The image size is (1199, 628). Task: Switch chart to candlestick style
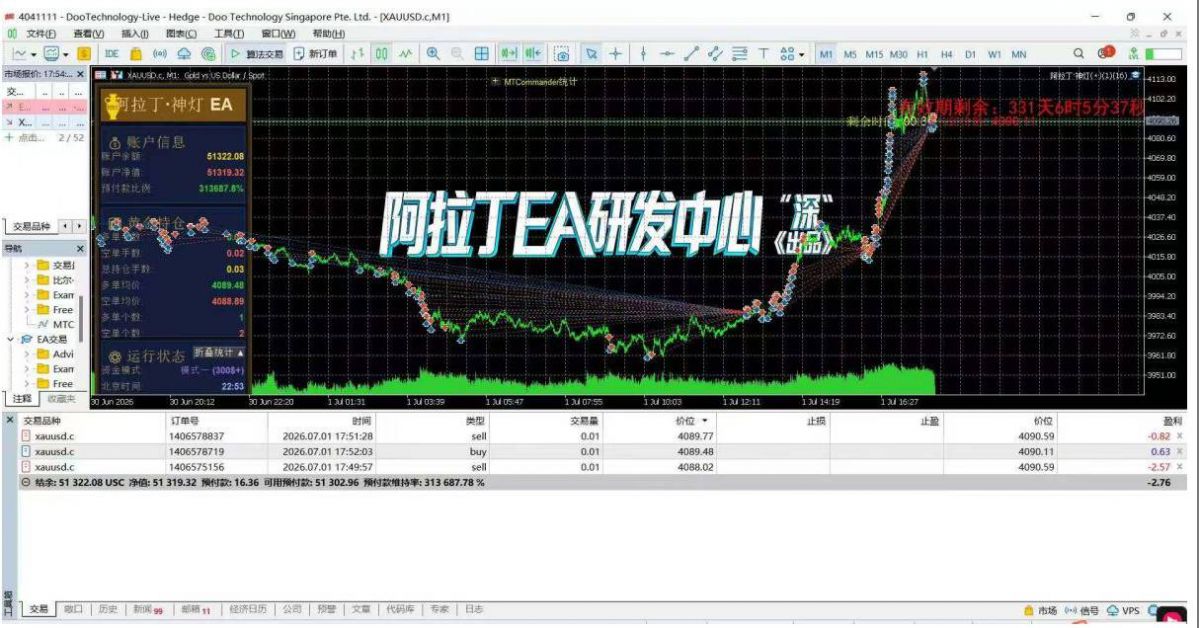click(x=382, y=54)
